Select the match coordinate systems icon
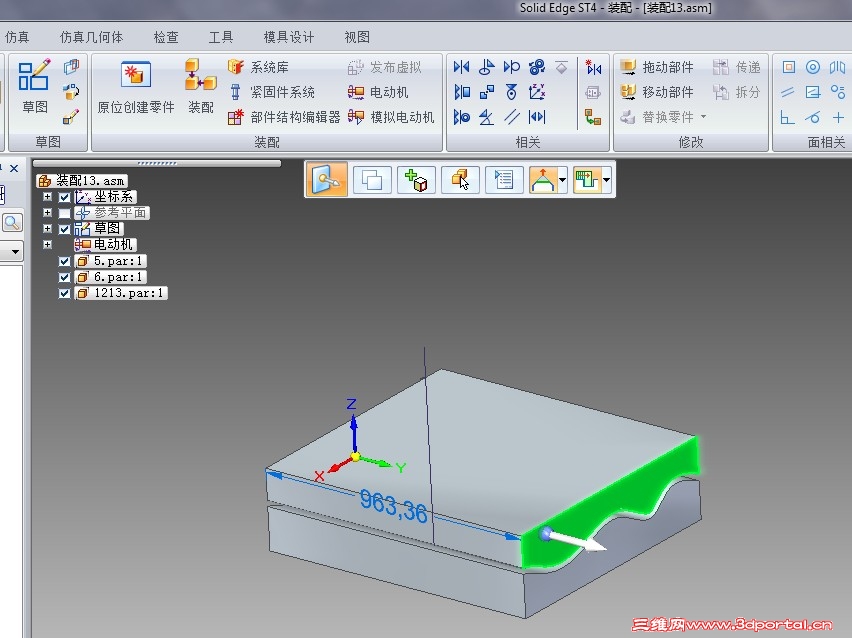 point(537,92)
